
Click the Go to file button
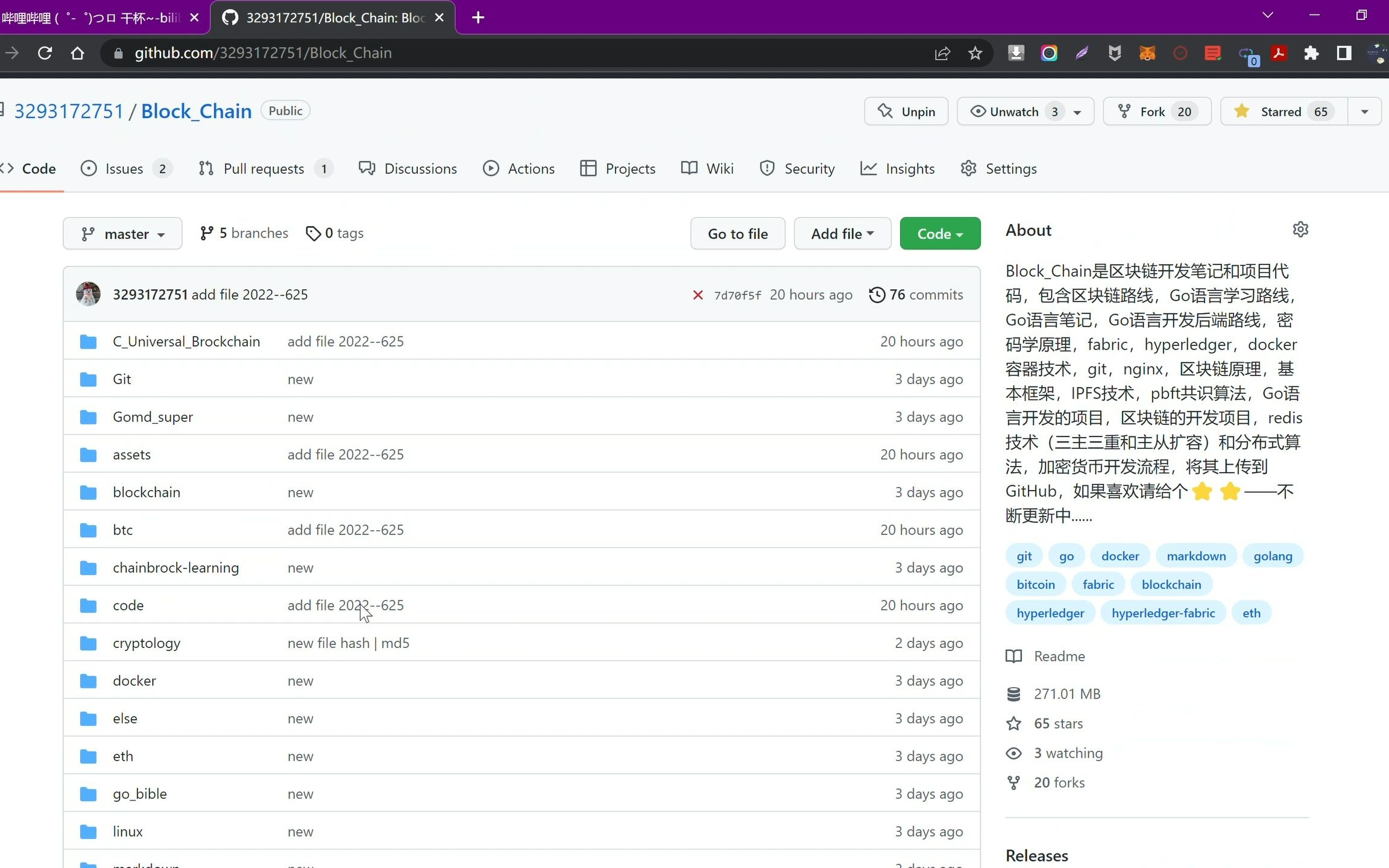click(738, 233)
